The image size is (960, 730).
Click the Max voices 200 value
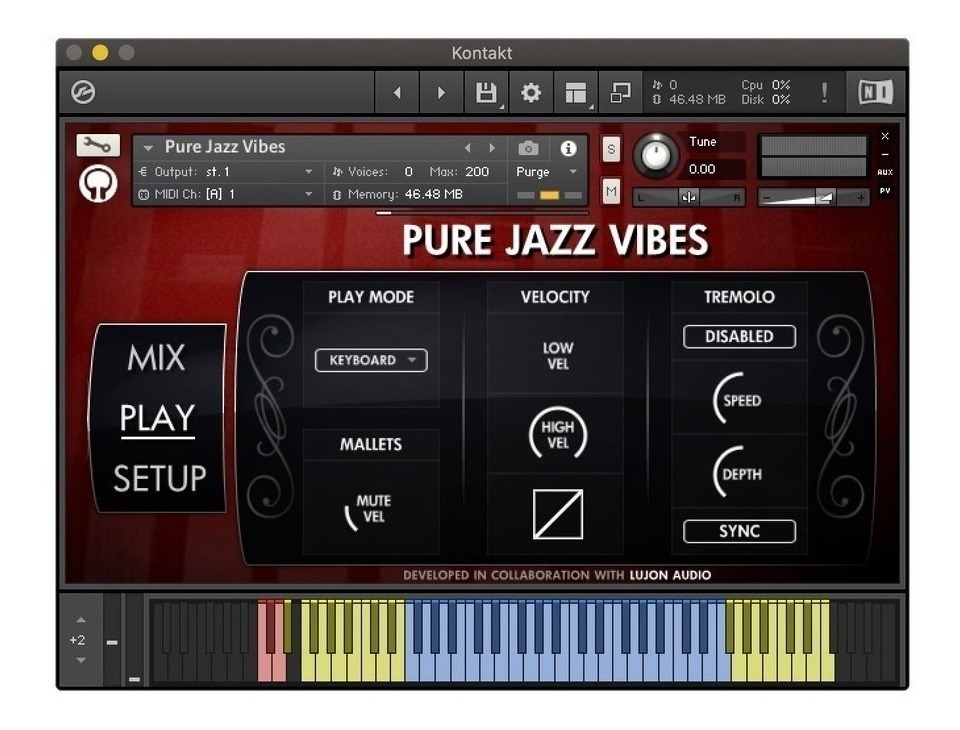coord(477,172)
